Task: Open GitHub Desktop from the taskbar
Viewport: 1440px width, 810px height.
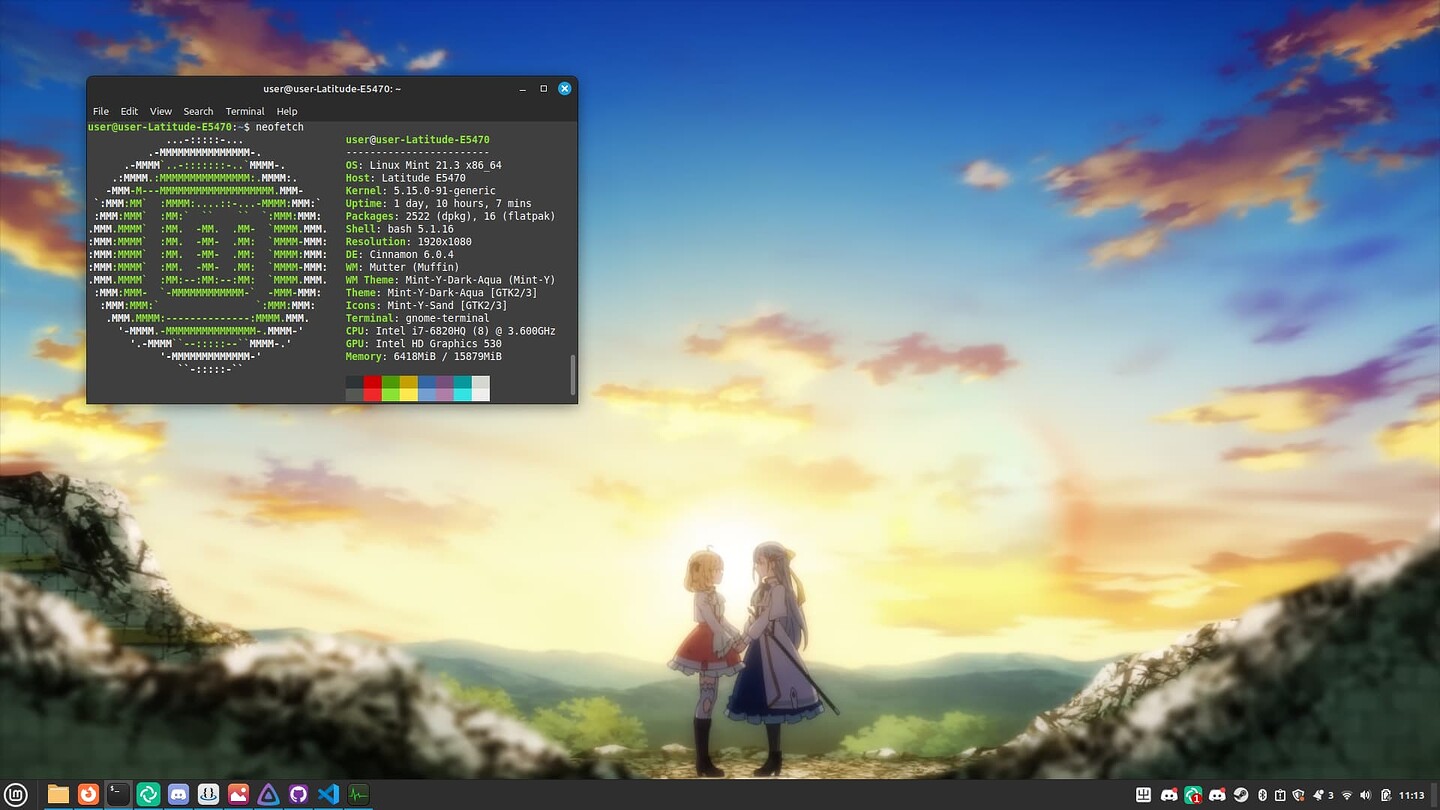Action: (x=298, y=794)
